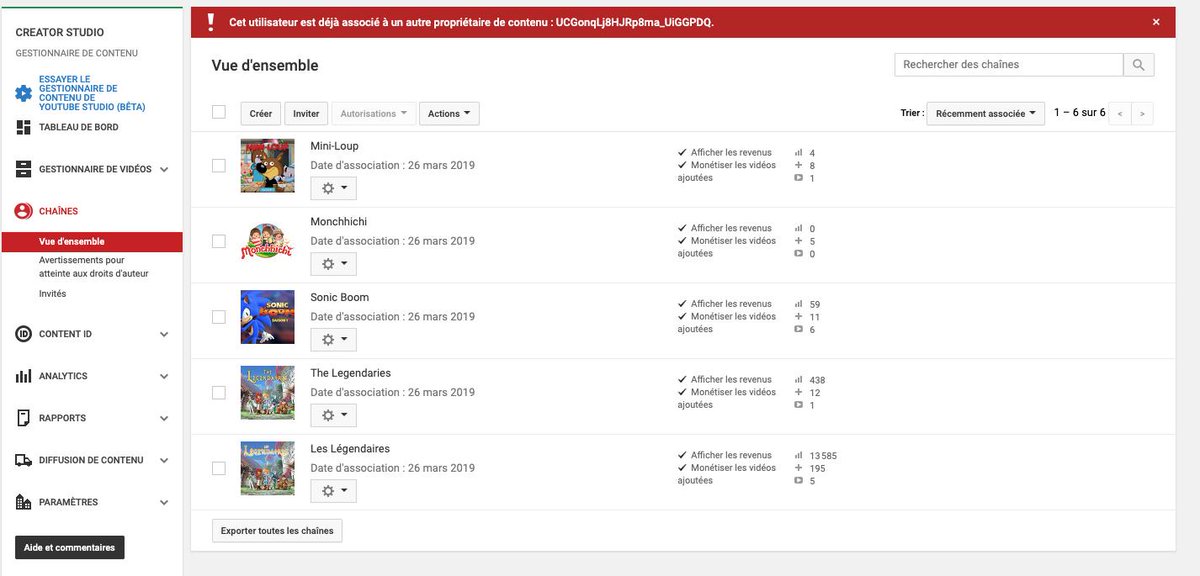Click into the Rechercher des chaînes field
The width and height of the screenshot is (1200, 576).
click(1009, 65)
